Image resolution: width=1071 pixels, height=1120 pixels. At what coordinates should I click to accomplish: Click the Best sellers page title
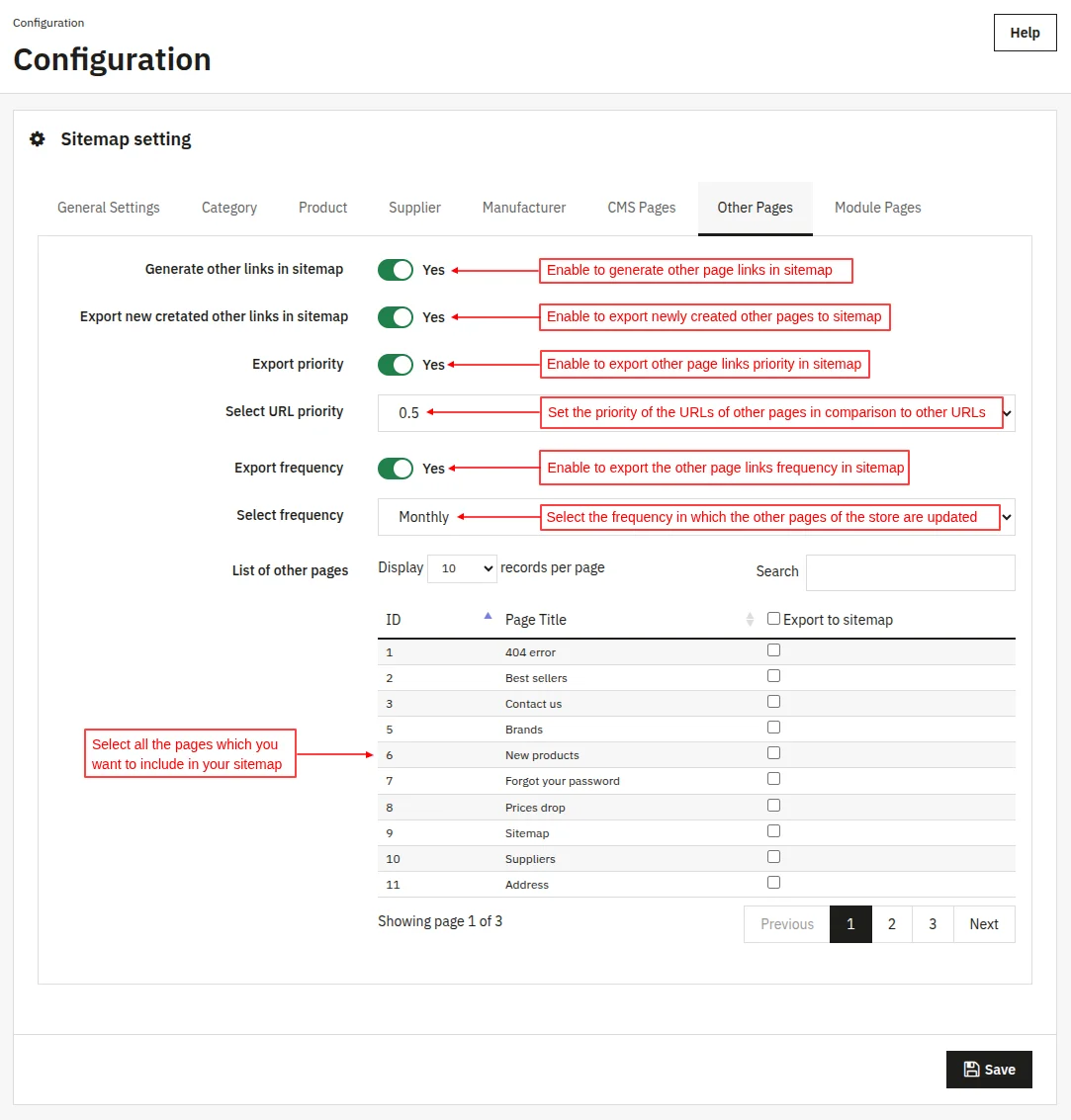click(x=536, y=678)
